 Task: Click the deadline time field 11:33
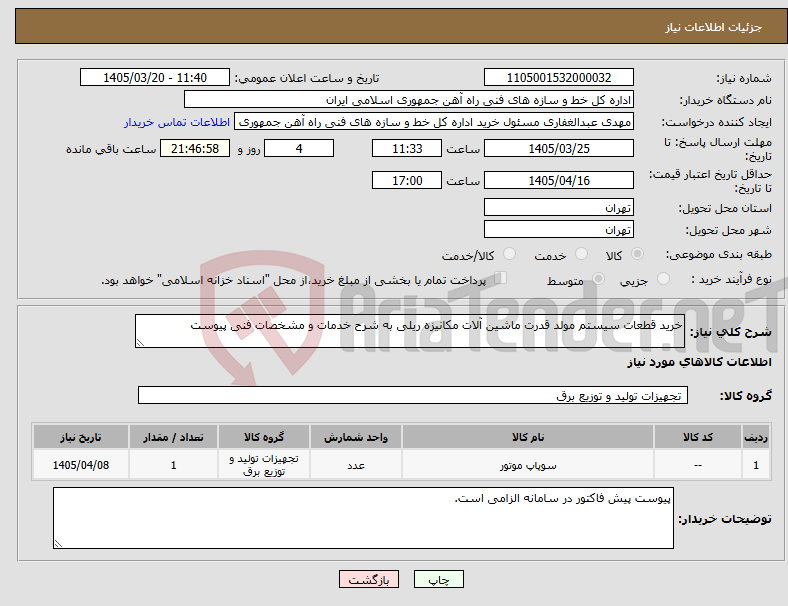click(407, 148)
